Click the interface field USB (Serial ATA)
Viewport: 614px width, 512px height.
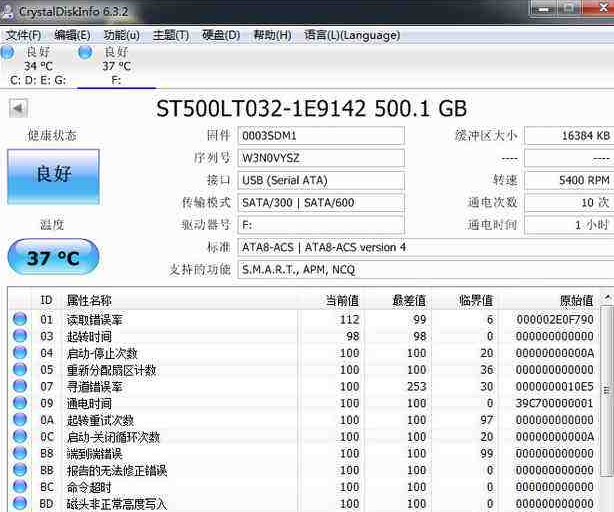click(x=321, y=180)
